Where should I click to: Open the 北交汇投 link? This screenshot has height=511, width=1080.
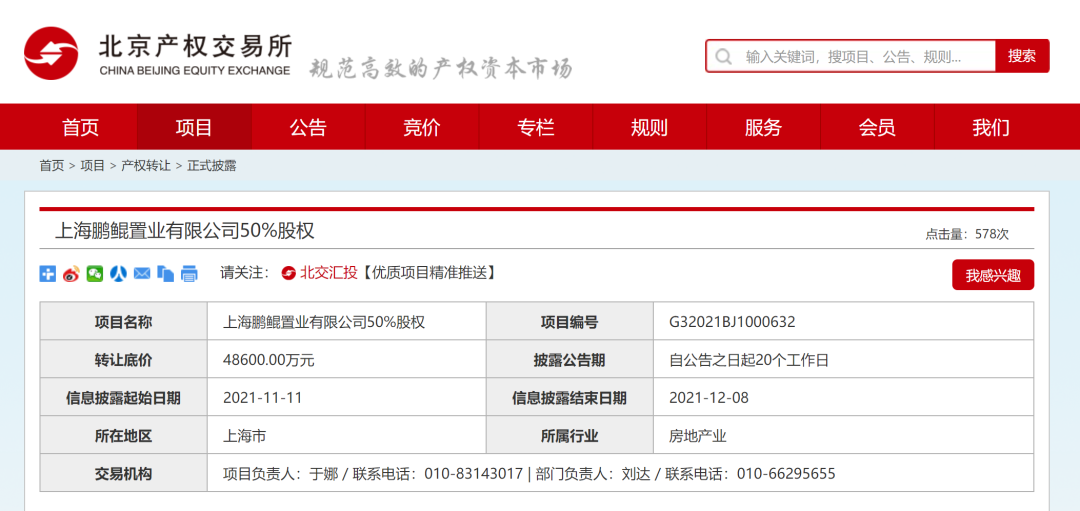pyautogui.click(x=329, y=273)
